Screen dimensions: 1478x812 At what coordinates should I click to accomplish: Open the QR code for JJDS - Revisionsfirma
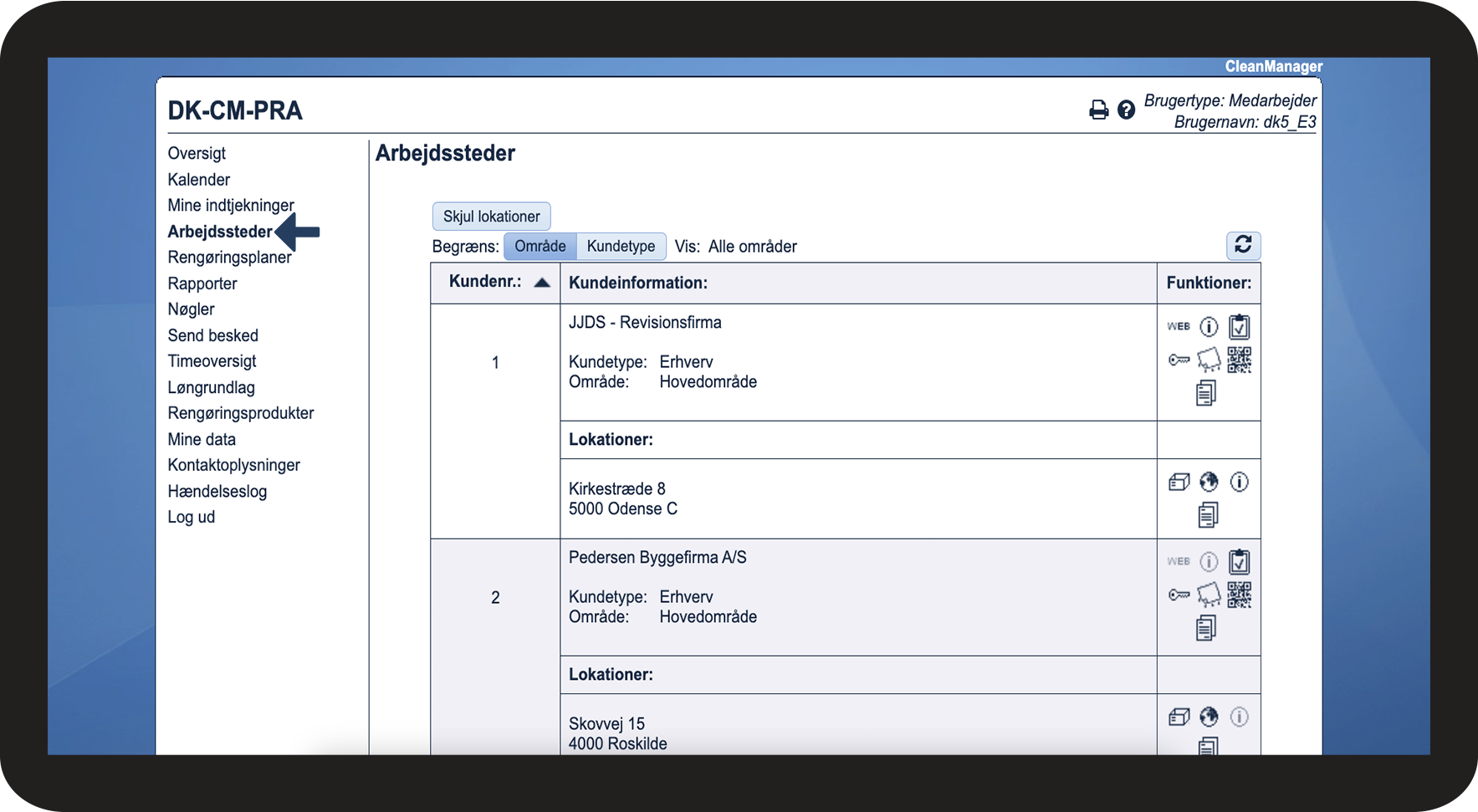[1239, 360]
